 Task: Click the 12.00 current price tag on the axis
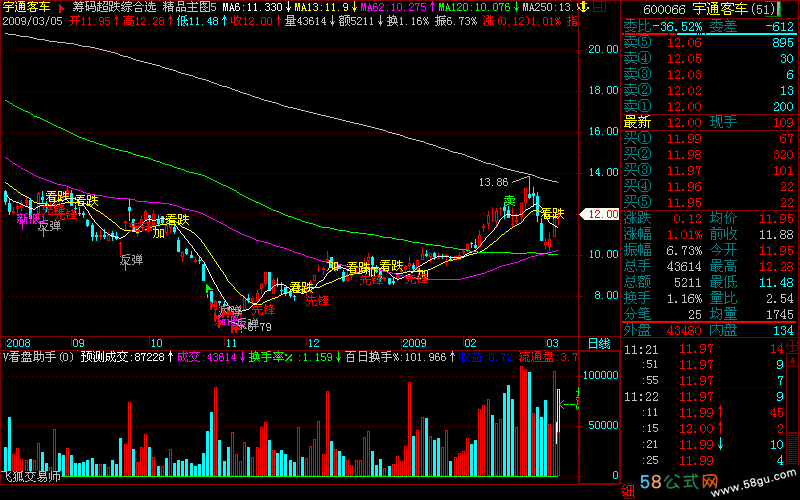tap(601, 214)
